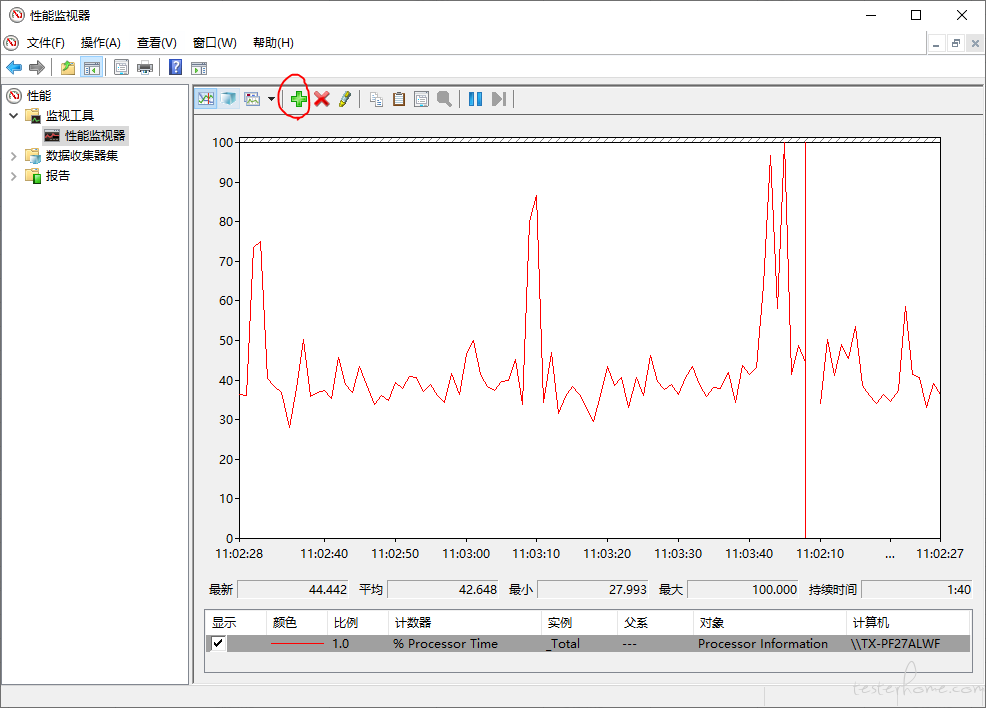The height and width of the screenshot is (708, 986).
Task: Open graph type dropdown arrow
Action: pyautogui.click(x=271, y=99)
